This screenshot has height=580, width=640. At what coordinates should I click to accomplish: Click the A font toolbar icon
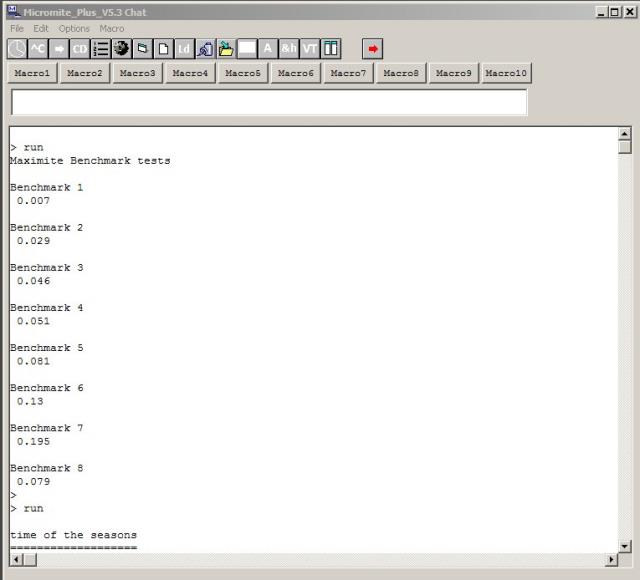(268, 49)
